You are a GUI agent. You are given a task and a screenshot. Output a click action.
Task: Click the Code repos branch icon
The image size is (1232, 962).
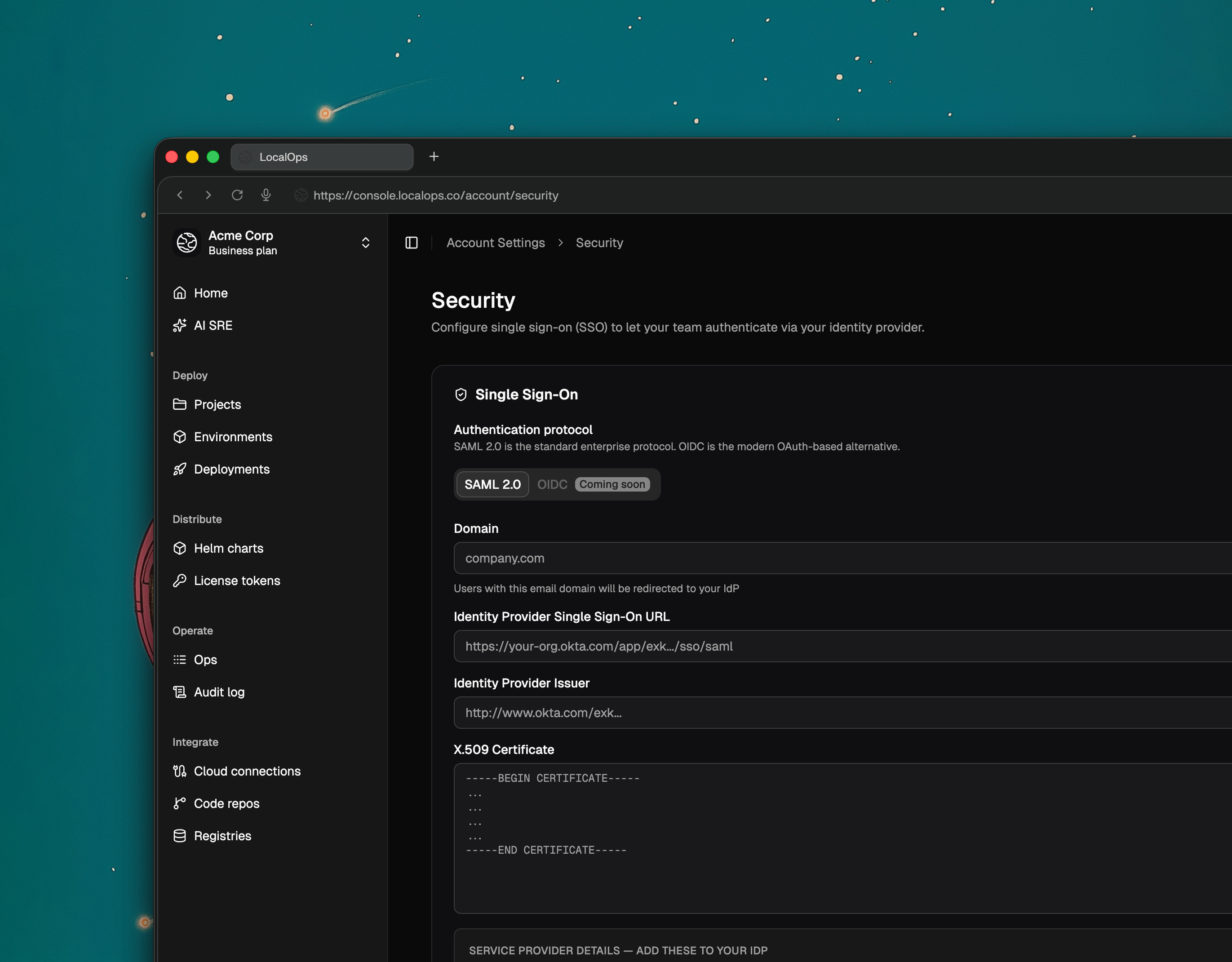click(179, 803)
